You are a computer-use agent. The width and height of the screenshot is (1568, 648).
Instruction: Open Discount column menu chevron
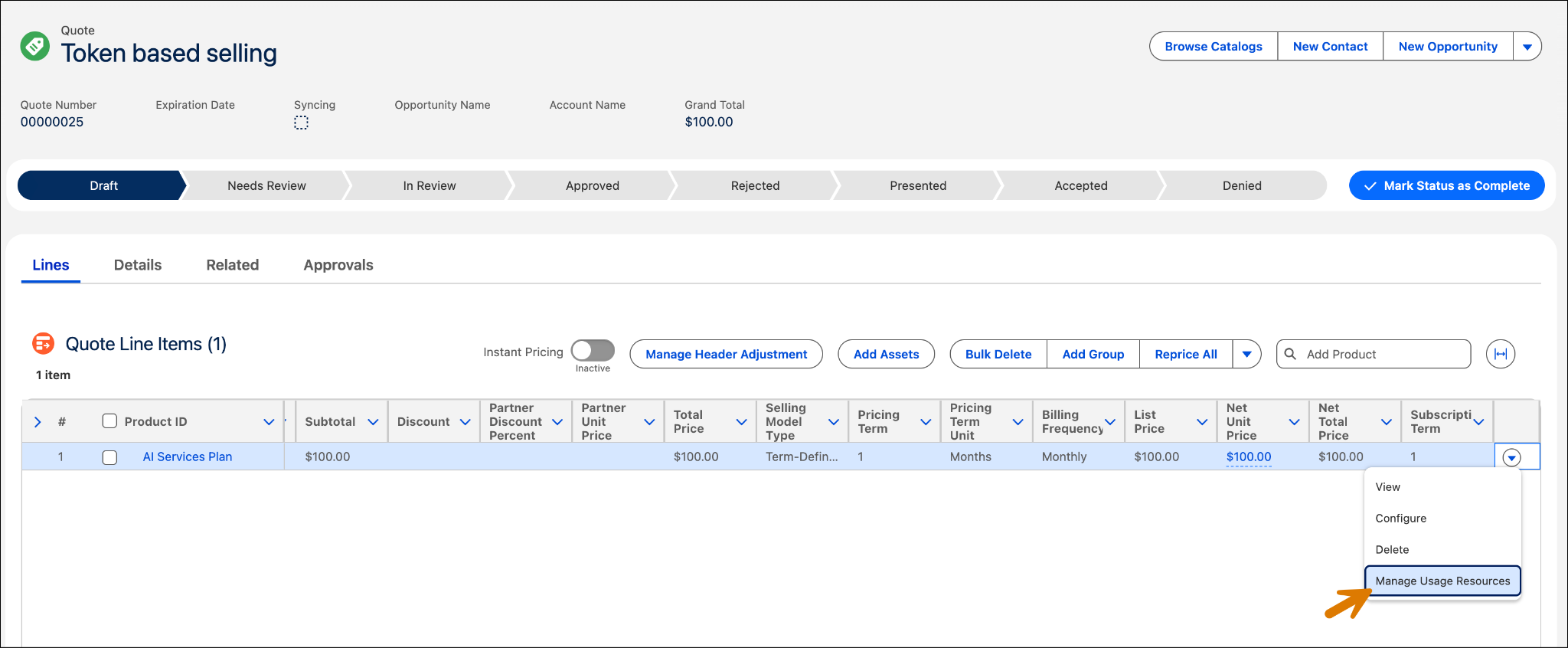465,421
